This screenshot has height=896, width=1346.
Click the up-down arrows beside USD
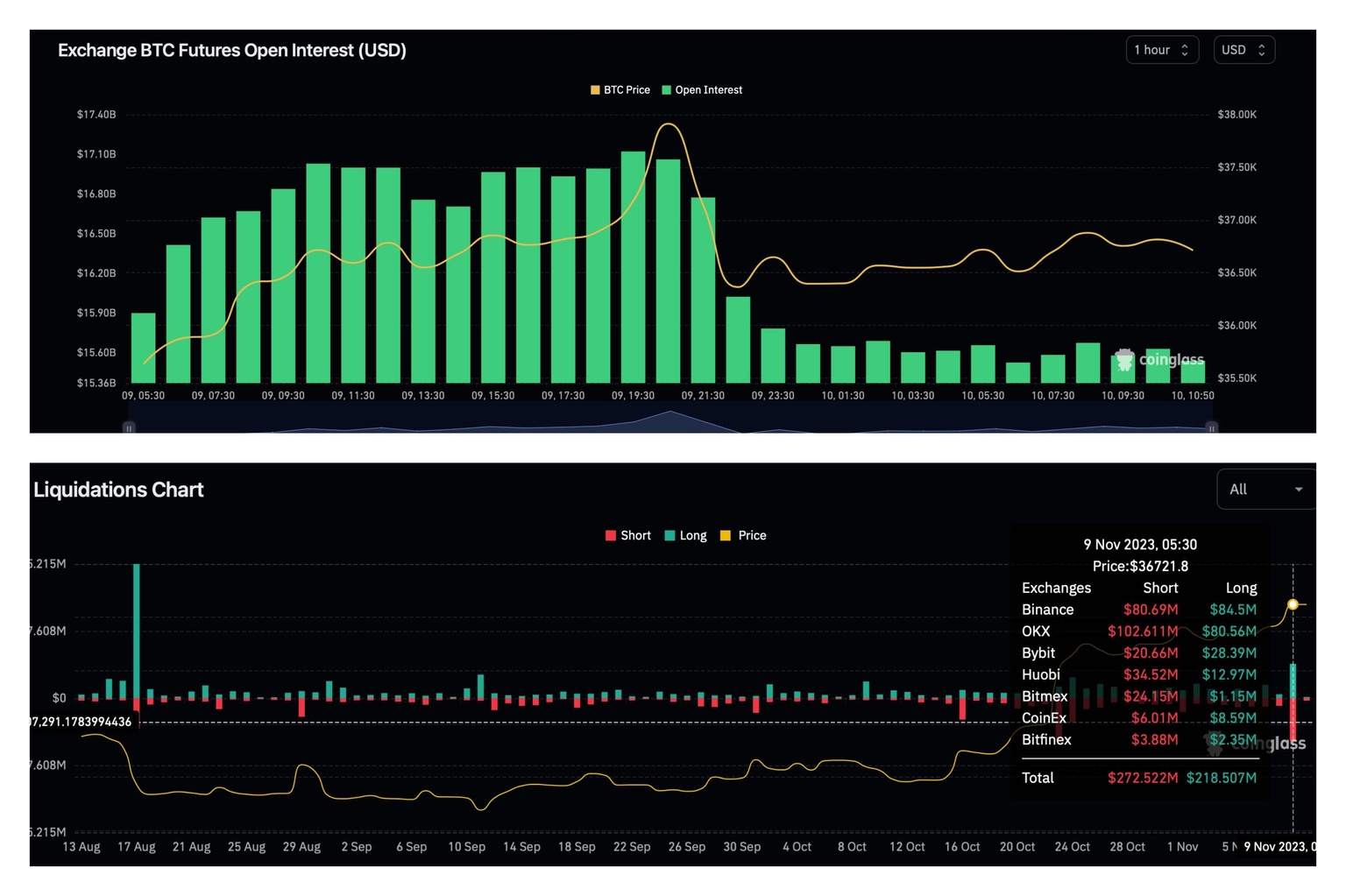click(1263, 50)
